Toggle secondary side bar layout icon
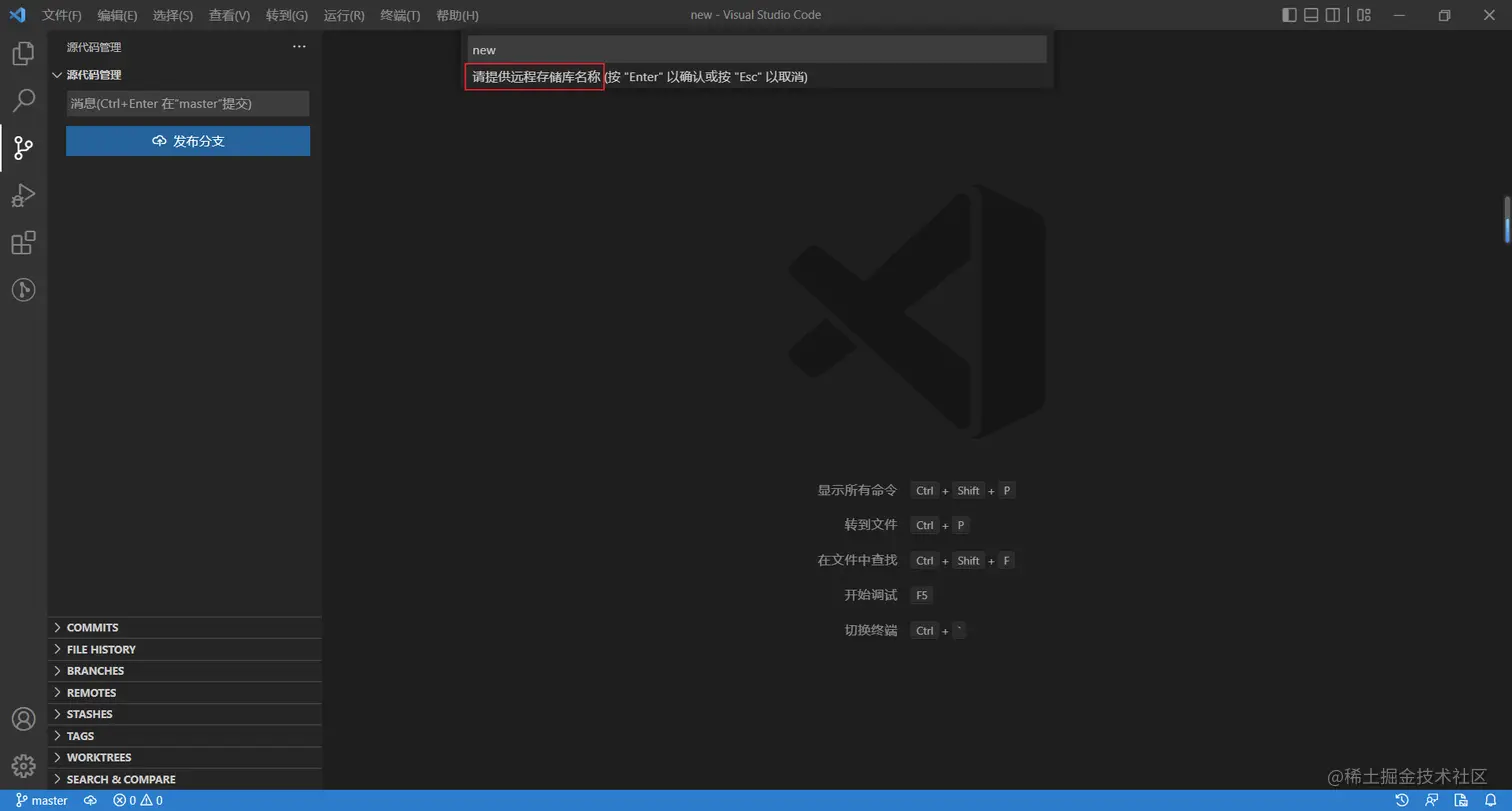Image resolution: width=1512 pixels, height=811 pixels. 1333,15
